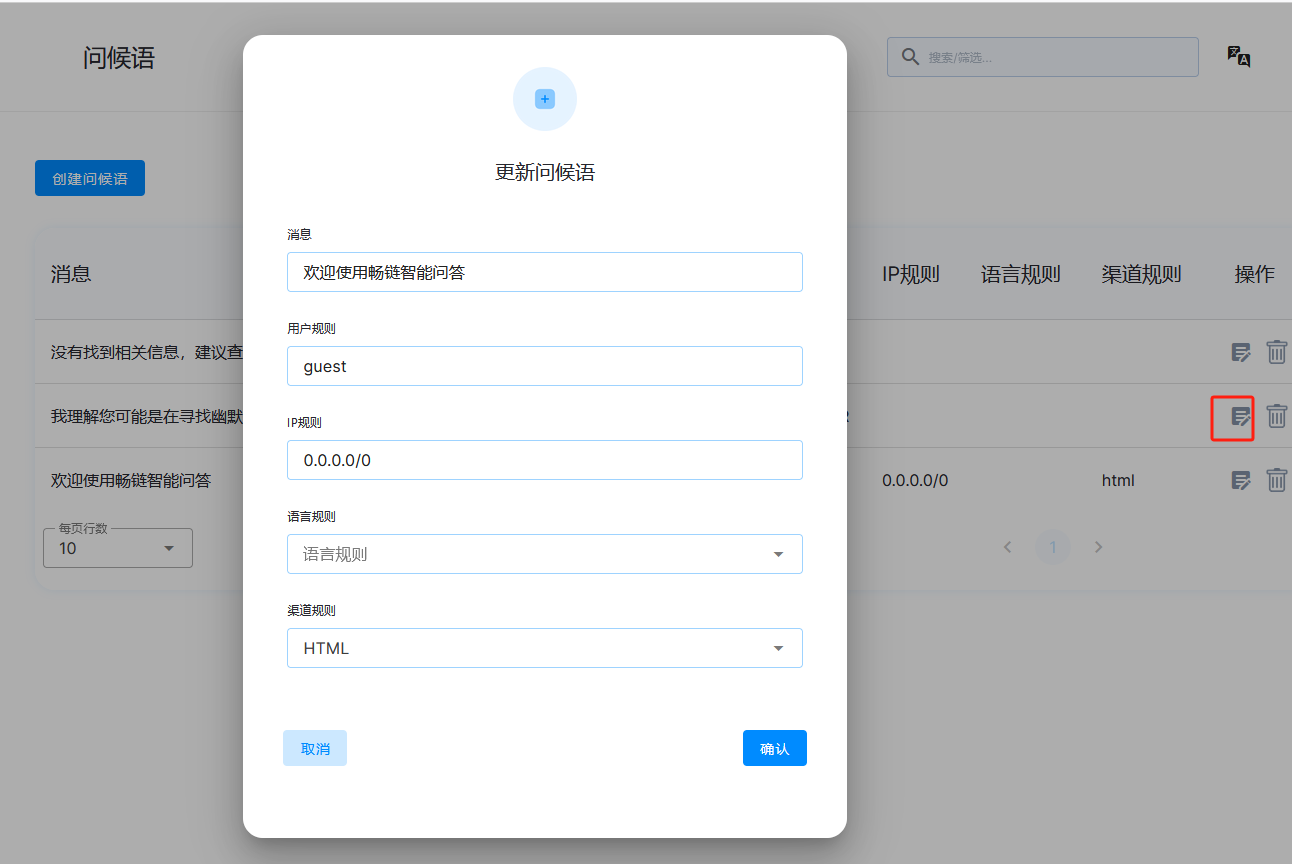Delete the first row greeting

1277,352
